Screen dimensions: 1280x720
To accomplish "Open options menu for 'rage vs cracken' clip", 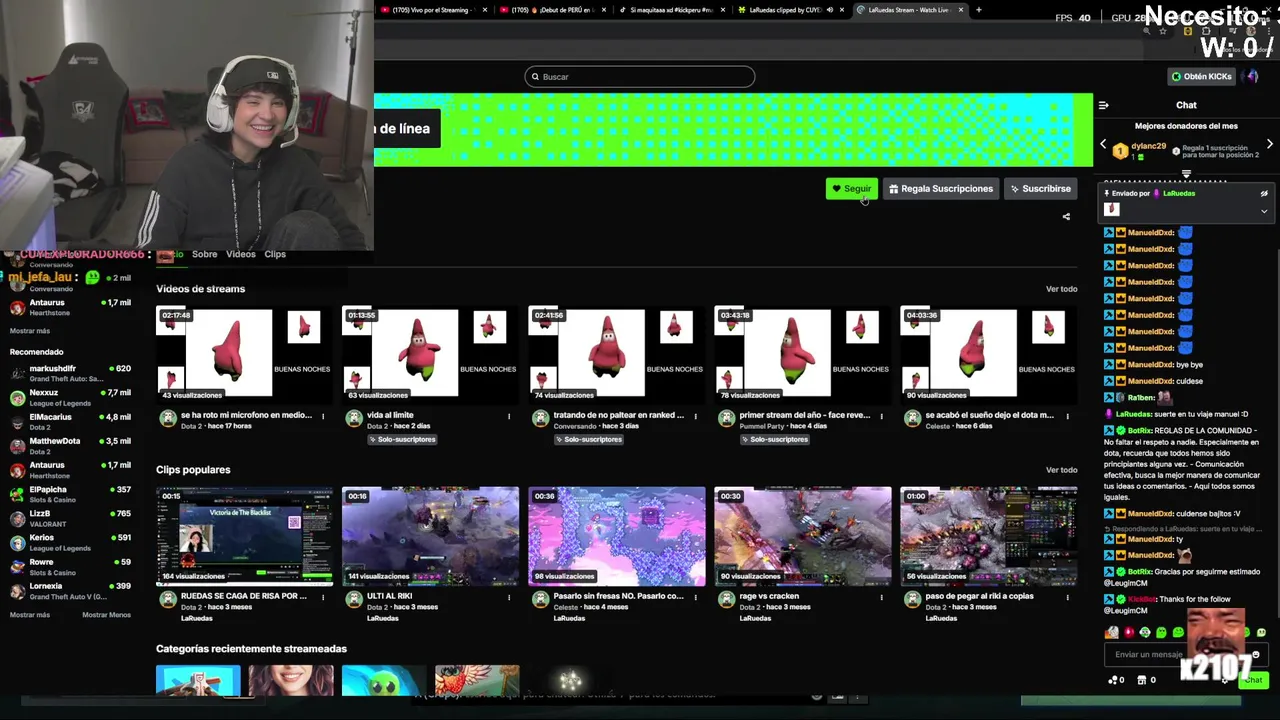I will tap(881, 597).
